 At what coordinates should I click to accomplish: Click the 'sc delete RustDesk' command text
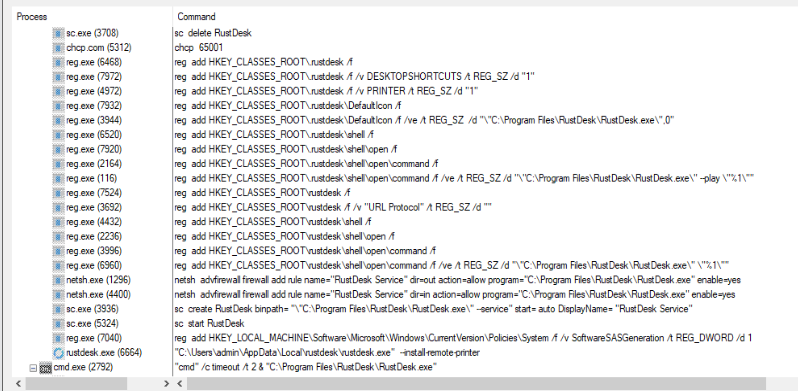click(213, 33)
